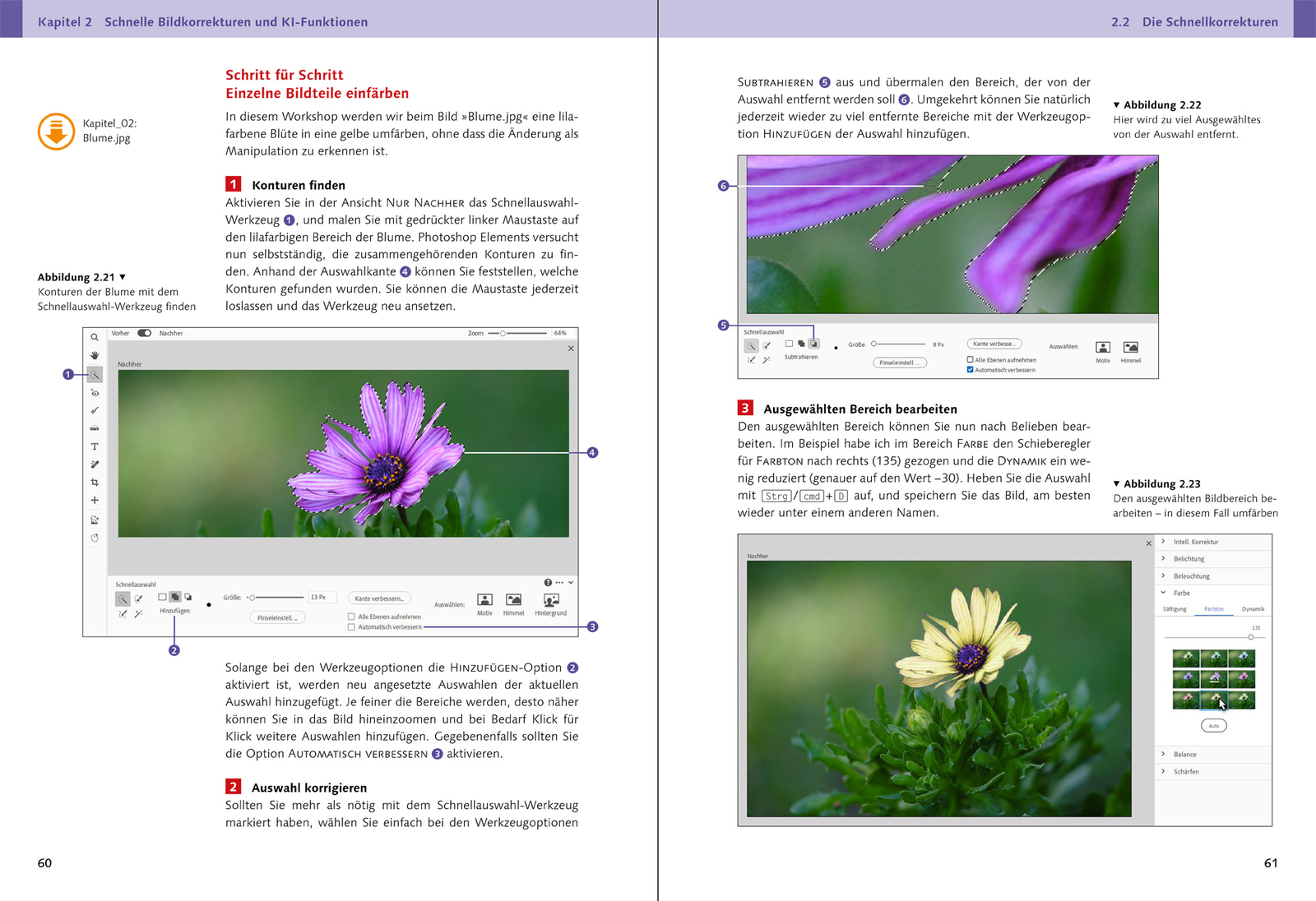Image resolution: width=1316 pixels, height=901 pixels.
Task: Click the Auto button under the color thumbnails
Action: (x=1214, y=726)
